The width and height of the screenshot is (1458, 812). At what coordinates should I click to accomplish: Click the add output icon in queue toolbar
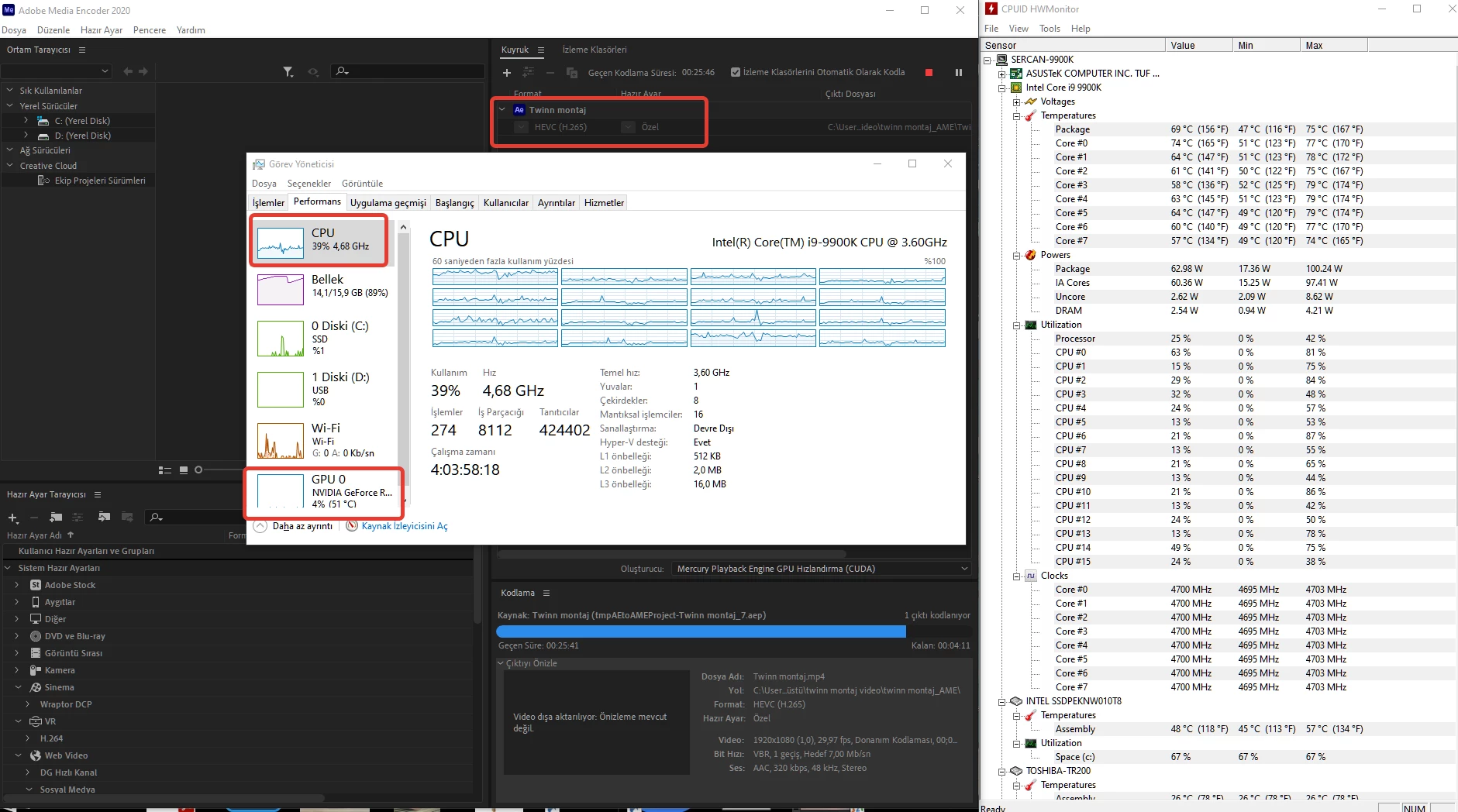(529, 72)
